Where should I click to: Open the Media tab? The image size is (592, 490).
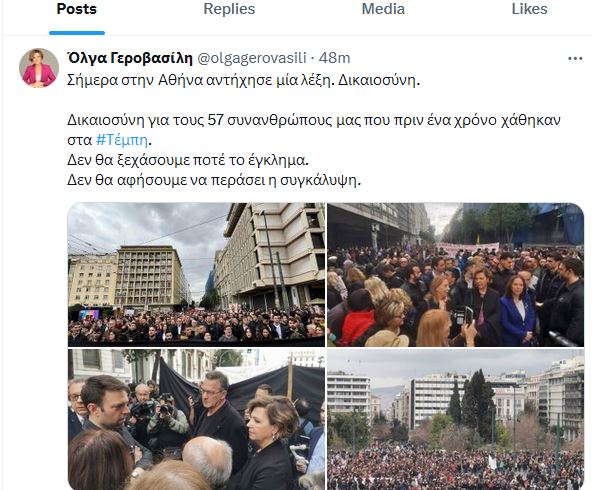pyautogui.click(x=383, y=9)
